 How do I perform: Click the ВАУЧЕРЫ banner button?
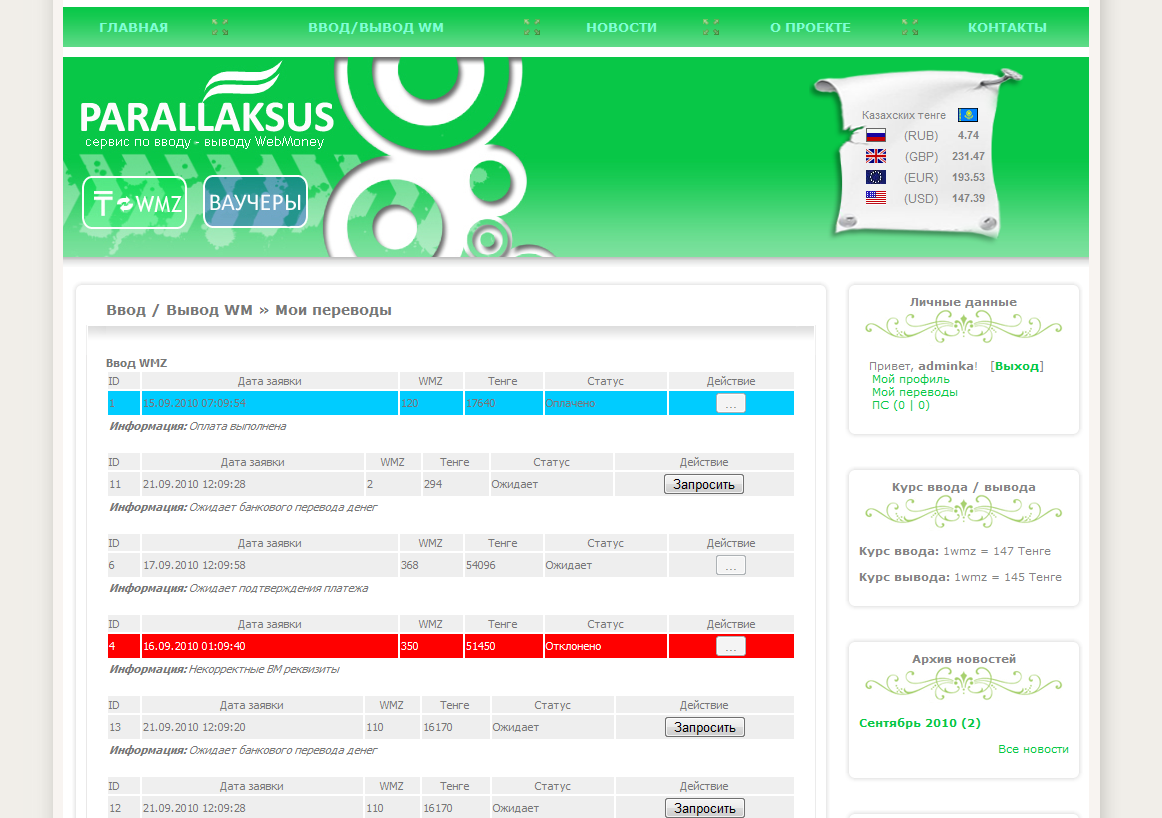(x=255, y=202)
